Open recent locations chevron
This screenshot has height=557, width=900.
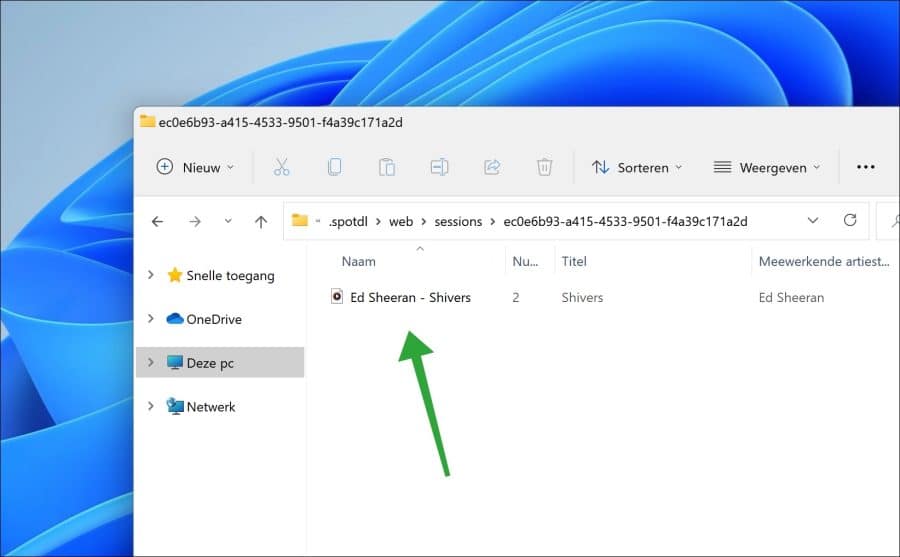[x=228, y=221]
